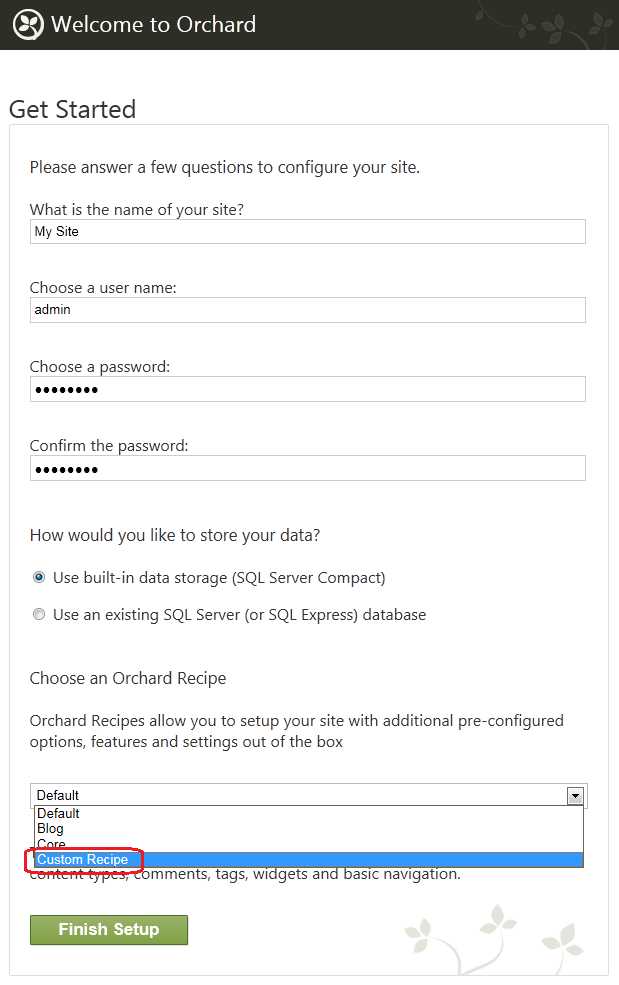Click into the Confirm the password field
The width and height of the screenshot is (619, 985).
point(308,469)
